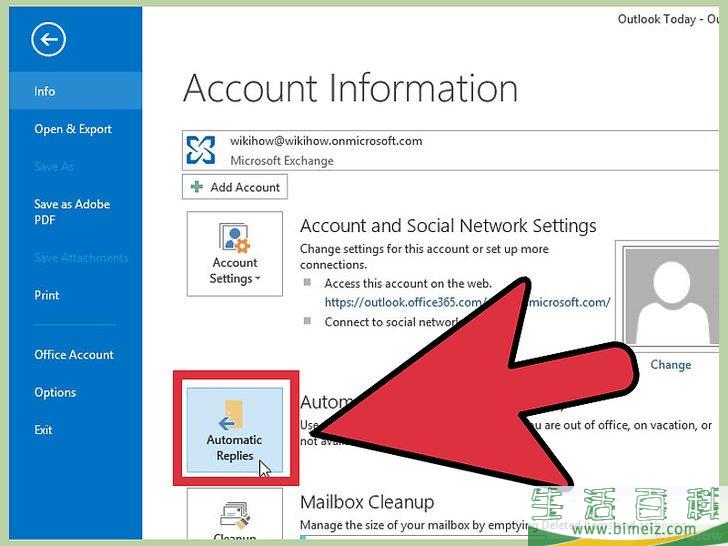The height and width of the screenshot is (546, 728).
Task: Click the Account Information heading
Action: coord(351,88)
